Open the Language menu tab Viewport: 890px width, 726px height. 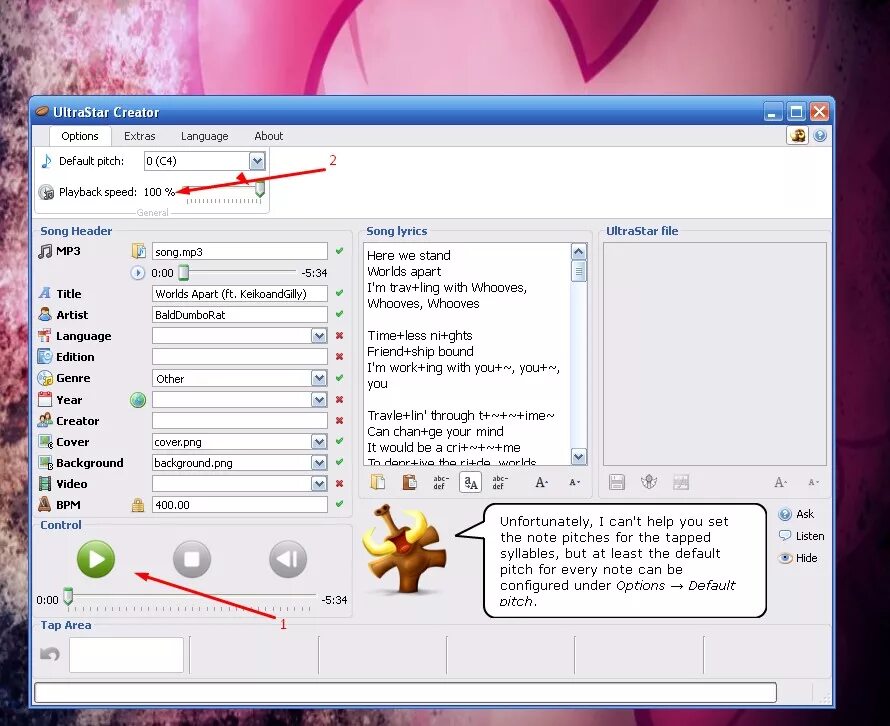point(204,136)
